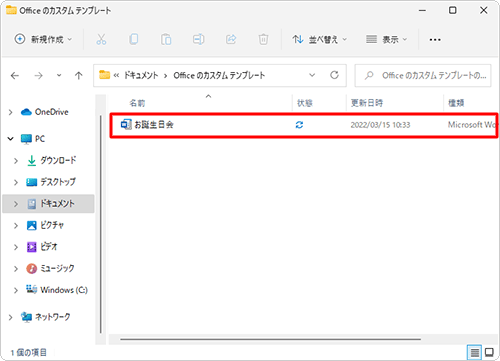Expand the OneDrive tree node
500x361 pixels.
(11, 112)
